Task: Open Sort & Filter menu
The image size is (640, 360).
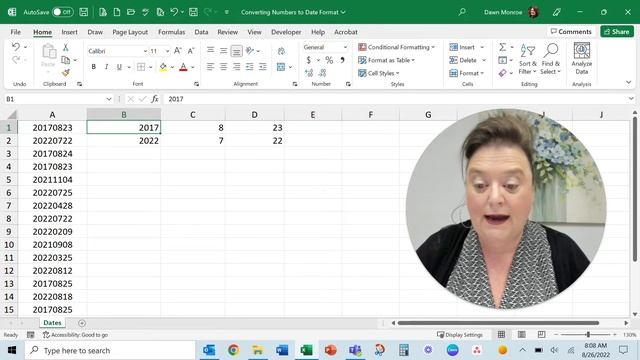Action: (528, 60)
